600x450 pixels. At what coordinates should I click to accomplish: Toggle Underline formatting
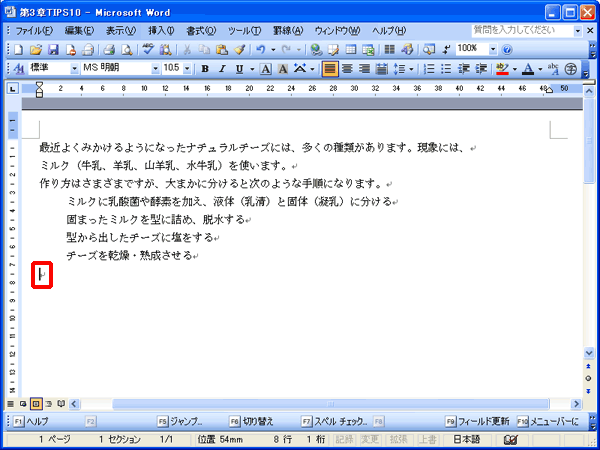point(240,69)
